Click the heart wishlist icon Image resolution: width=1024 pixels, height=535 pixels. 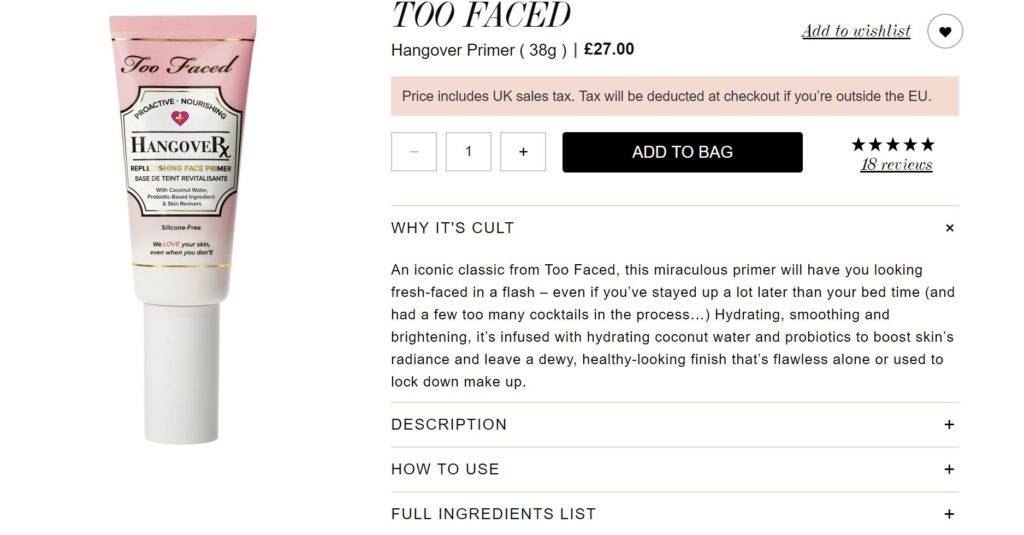pyautogui.click(x=945, y=32)
